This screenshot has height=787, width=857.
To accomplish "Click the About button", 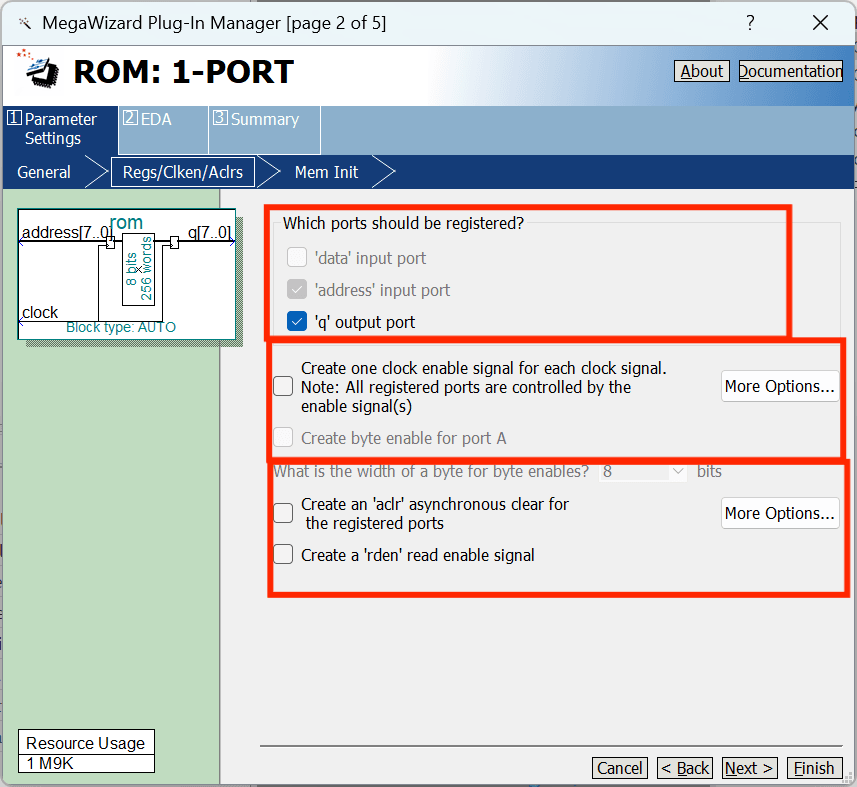I will pyautogui.click(x=701, y=71).
